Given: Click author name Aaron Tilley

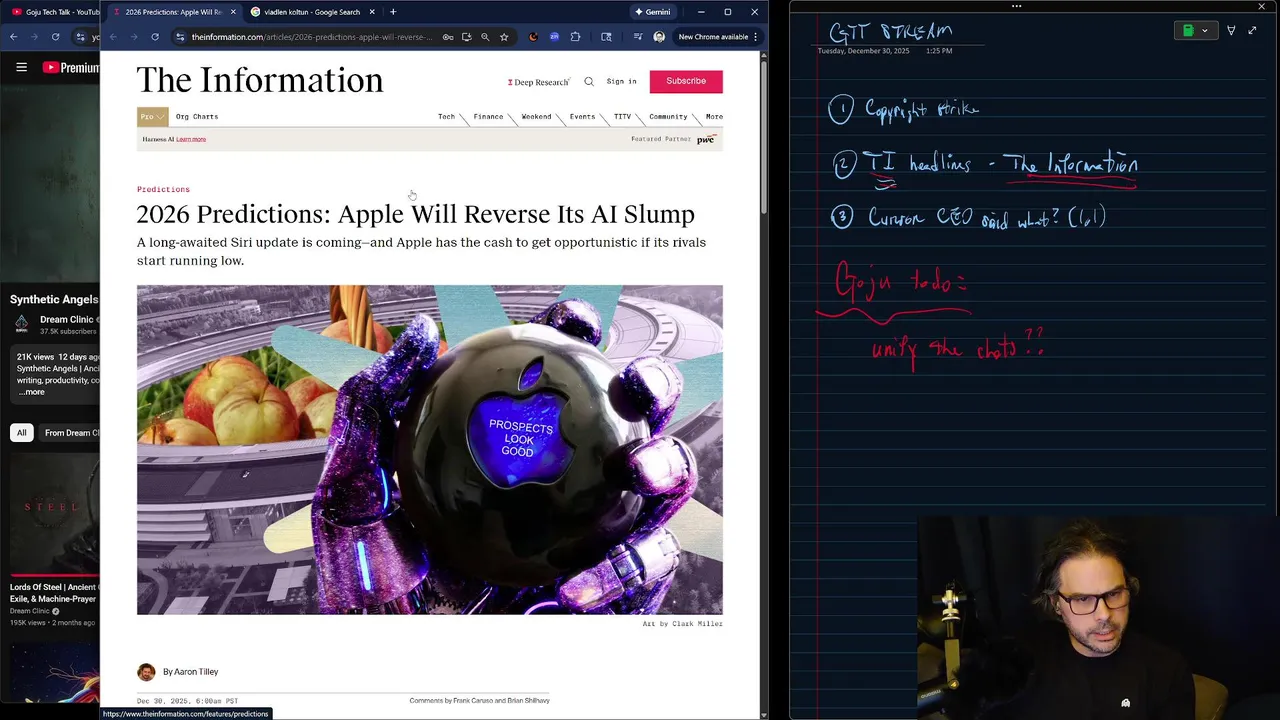Looking at the screenshot, I should coord(197,672).
